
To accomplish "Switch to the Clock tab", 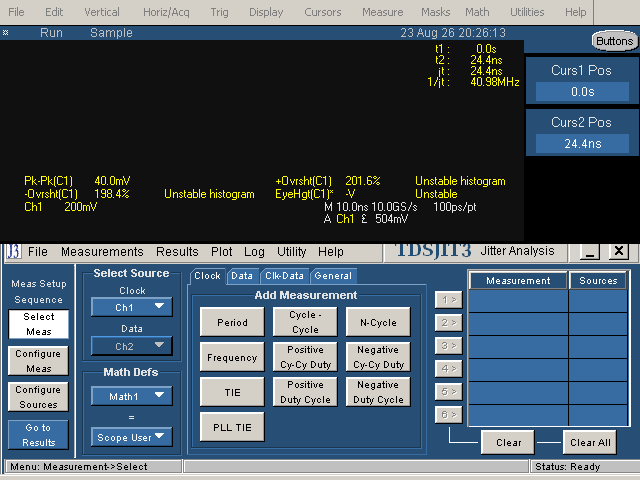I will (207, 276).
